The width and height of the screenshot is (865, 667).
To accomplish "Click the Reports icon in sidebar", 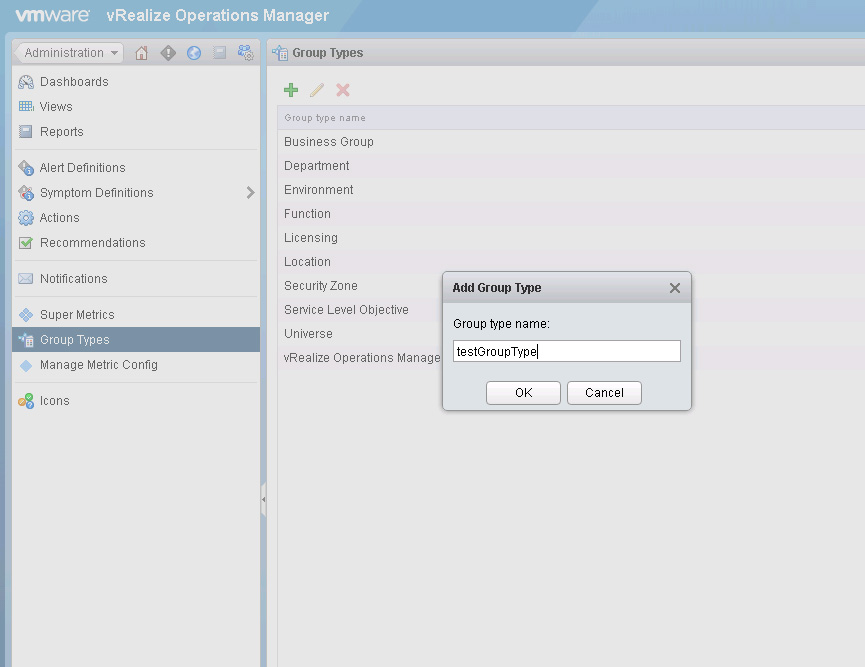I will pos(25,131).
